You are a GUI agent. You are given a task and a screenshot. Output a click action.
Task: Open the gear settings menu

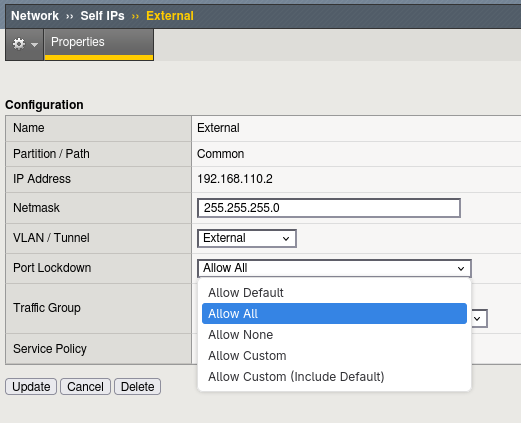(x=25, y=44)
